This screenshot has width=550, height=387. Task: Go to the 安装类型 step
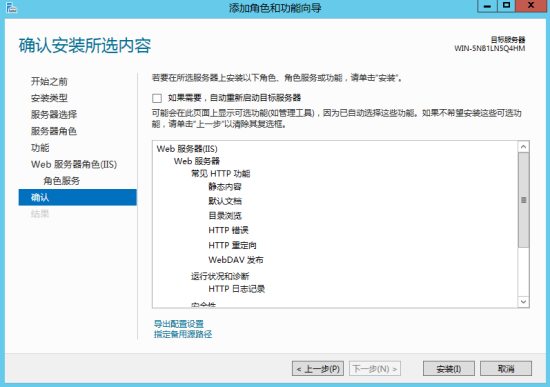point(49,98)
